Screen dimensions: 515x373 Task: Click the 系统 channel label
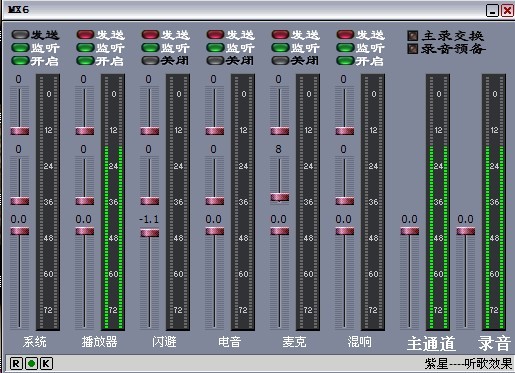coord(35,342)
